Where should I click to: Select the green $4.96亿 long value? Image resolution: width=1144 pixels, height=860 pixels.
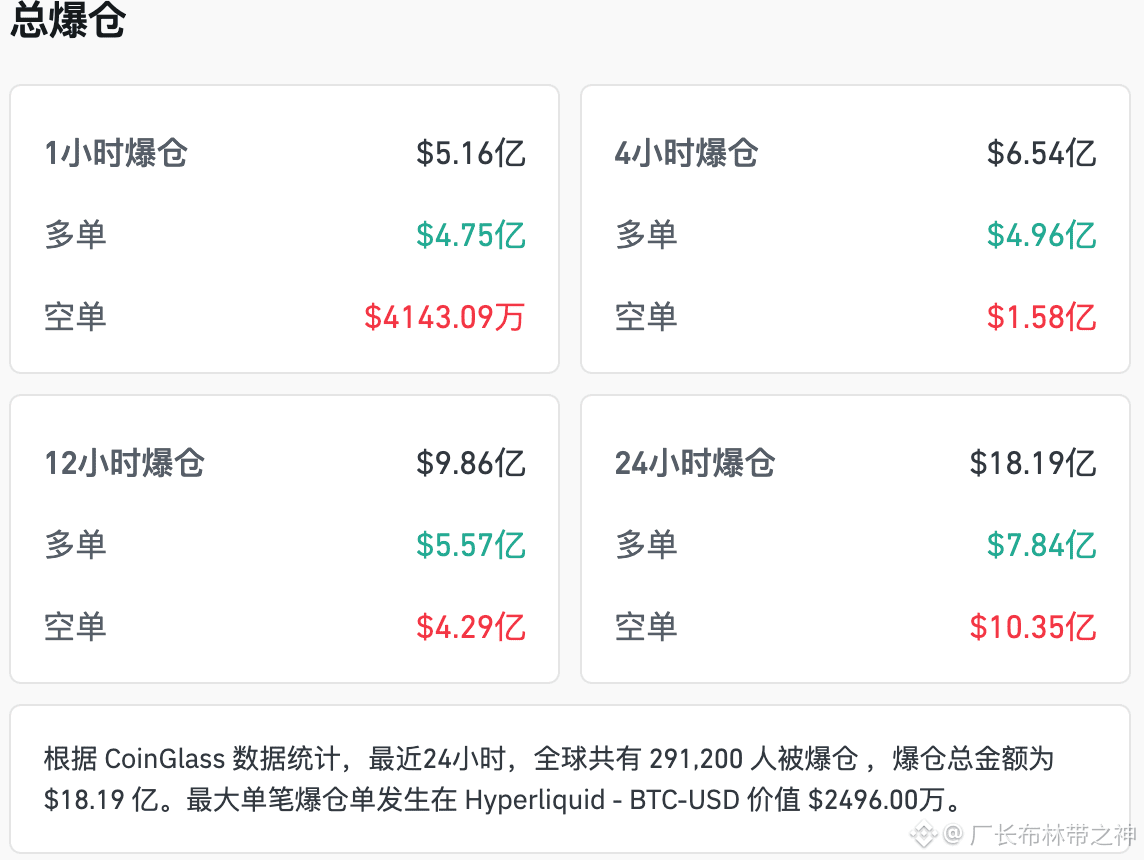tap(1041, 235)
